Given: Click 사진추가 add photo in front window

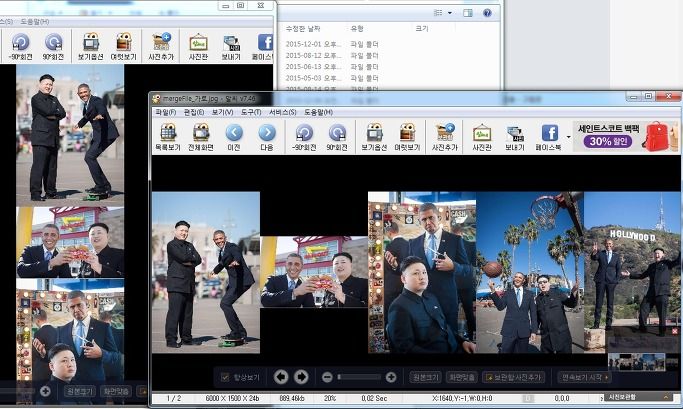Looking at the screenshot, I should click(444, 137).
